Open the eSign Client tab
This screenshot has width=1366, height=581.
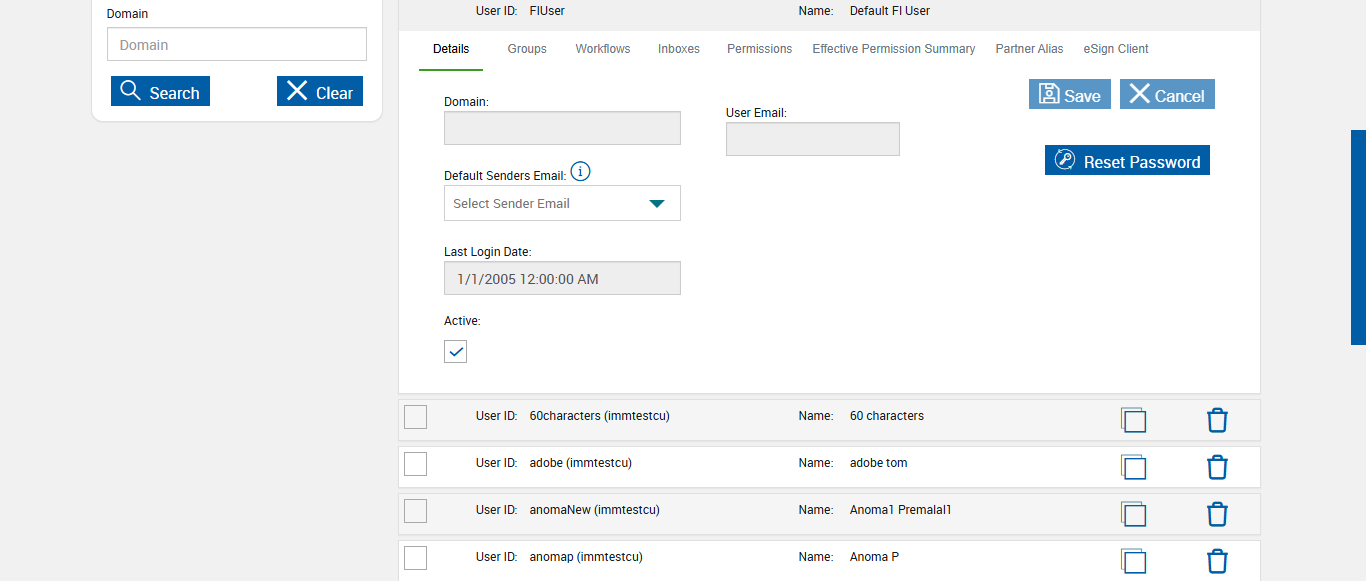[1116, 49]
